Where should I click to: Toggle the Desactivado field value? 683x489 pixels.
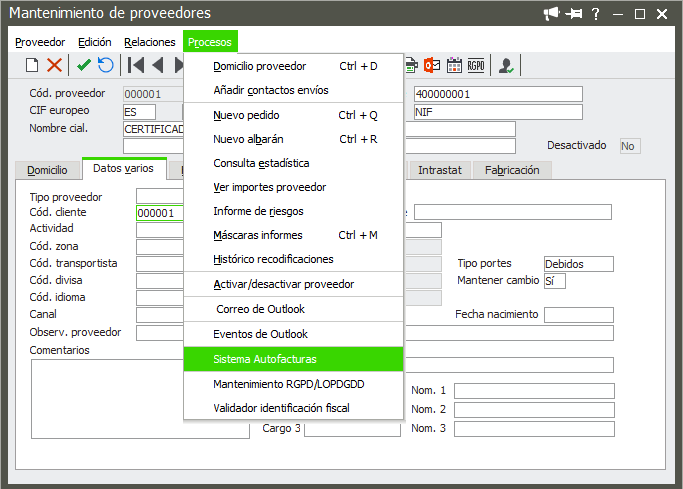point(629,146)
